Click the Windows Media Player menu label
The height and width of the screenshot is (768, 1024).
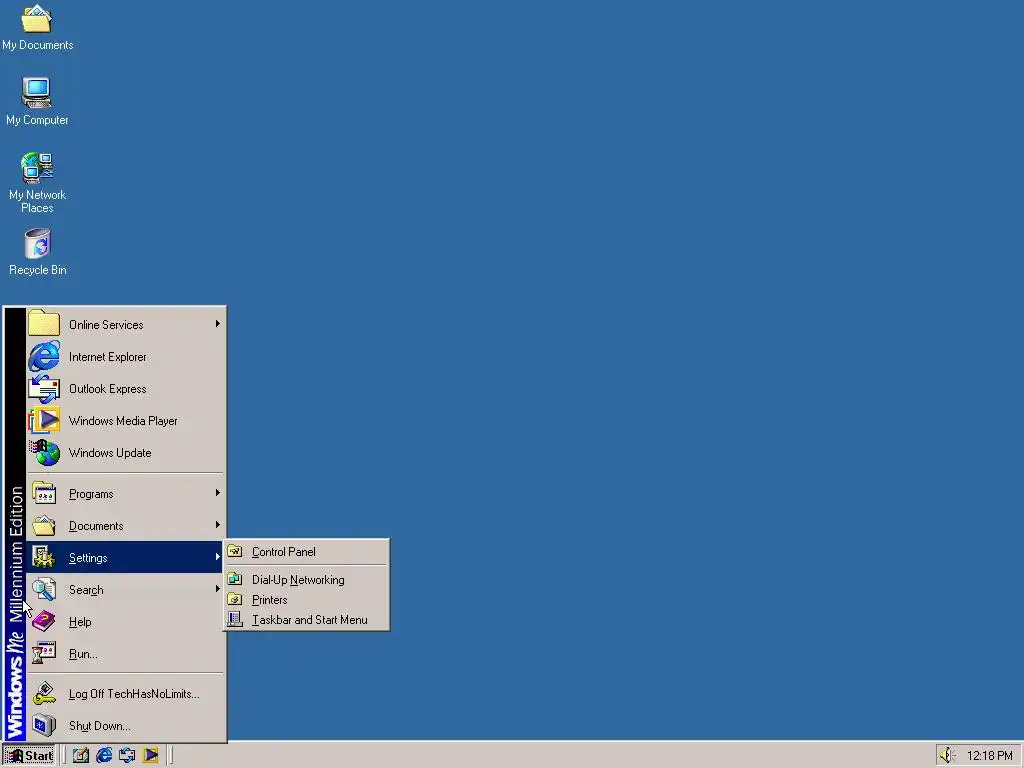[x=123, y=421]
